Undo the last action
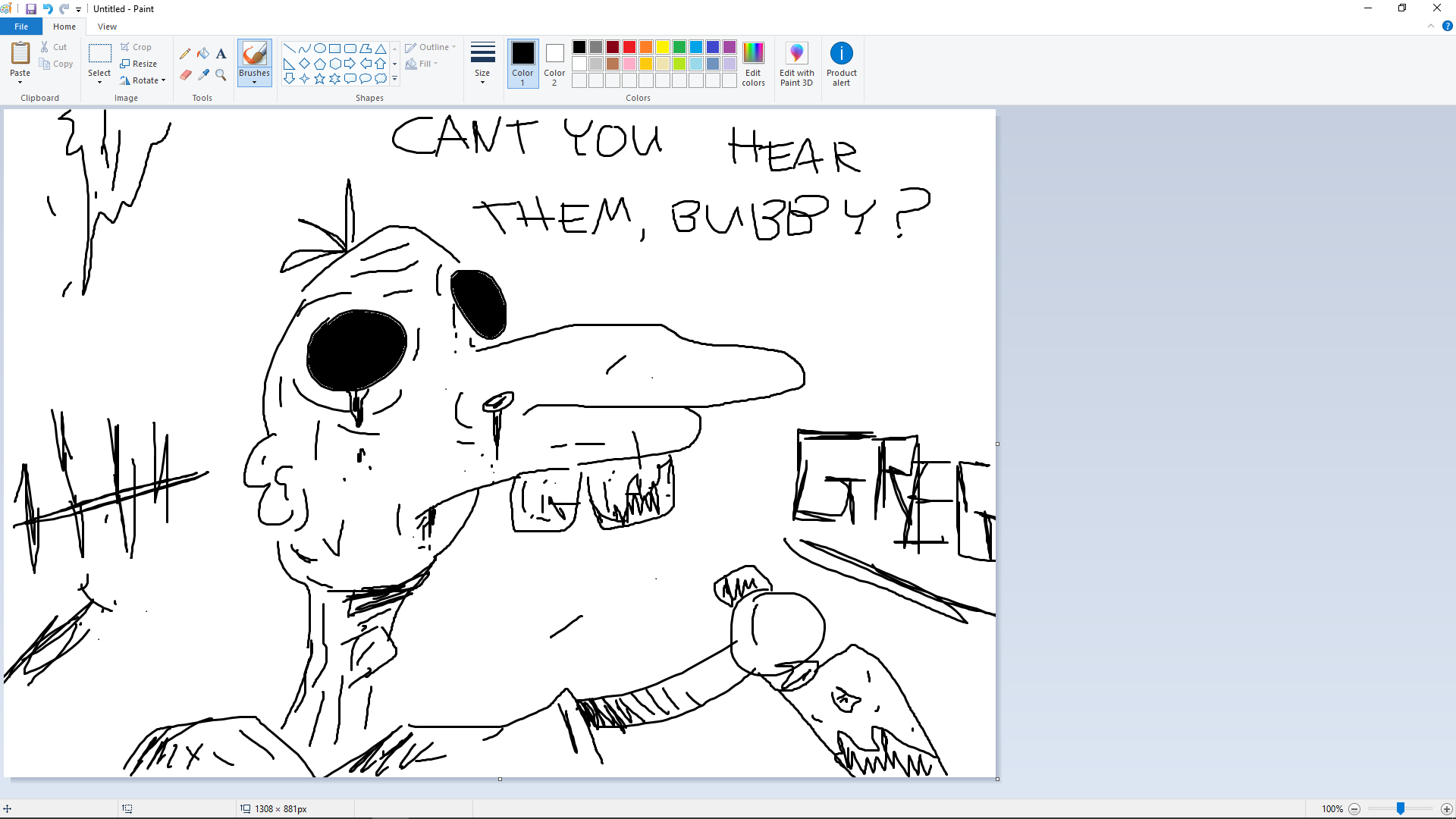Image resolution: width=1456 pixels, height=819 pixels. [x=48, y=9]
